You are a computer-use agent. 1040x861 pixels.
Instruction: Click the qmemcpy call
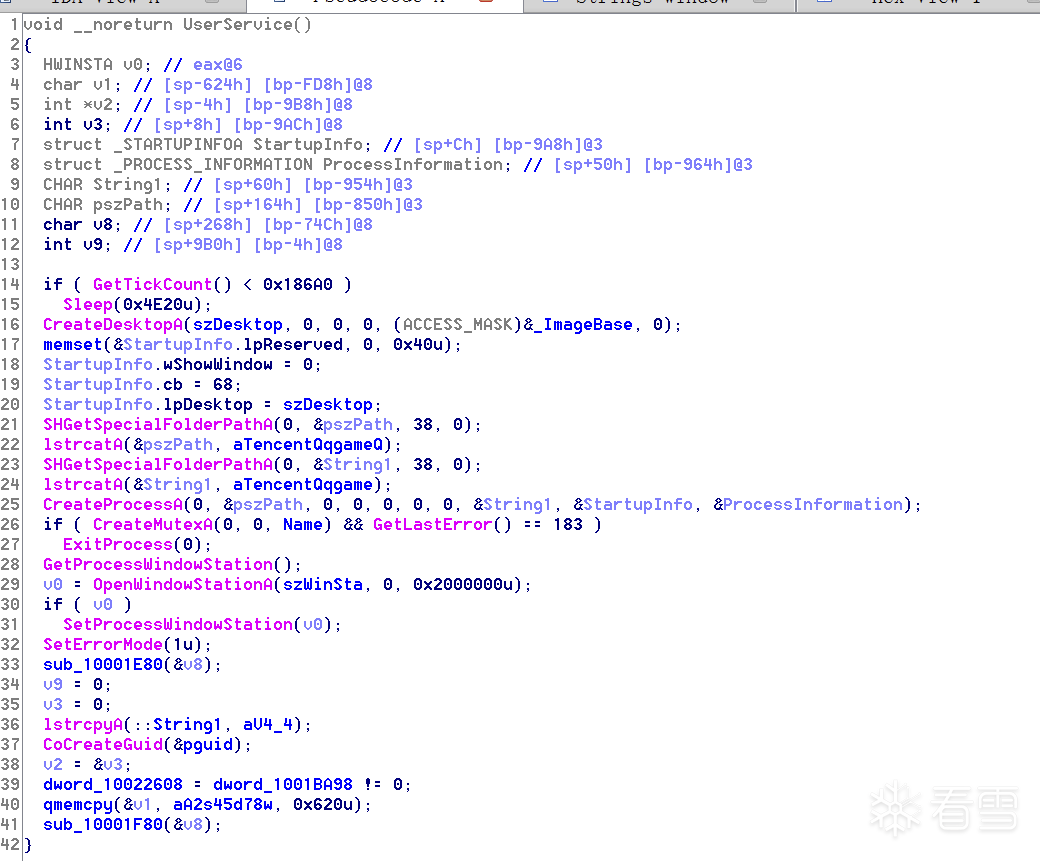(78, 804)
